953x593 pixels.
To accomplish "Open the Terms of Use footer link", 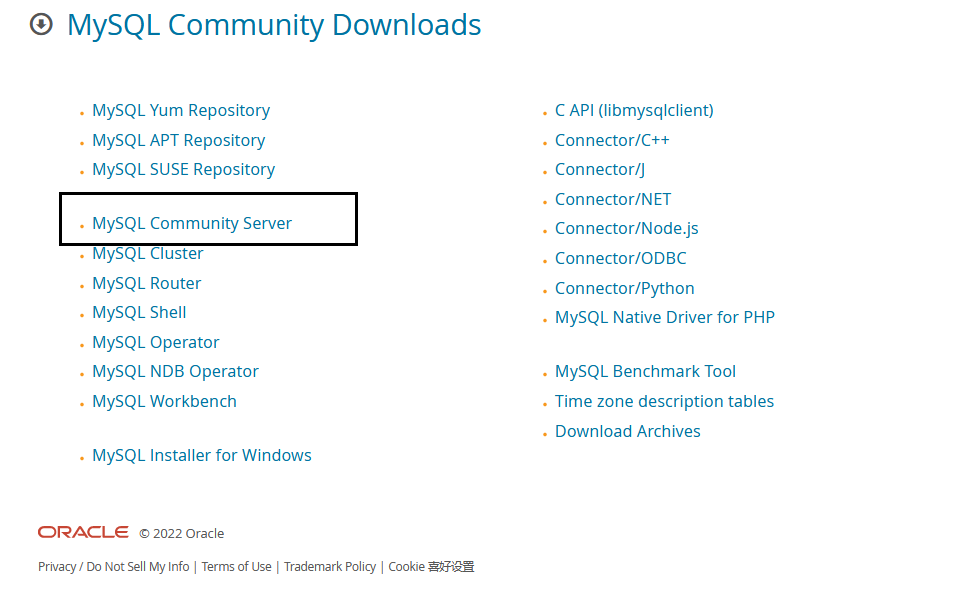I will [236, 567].
